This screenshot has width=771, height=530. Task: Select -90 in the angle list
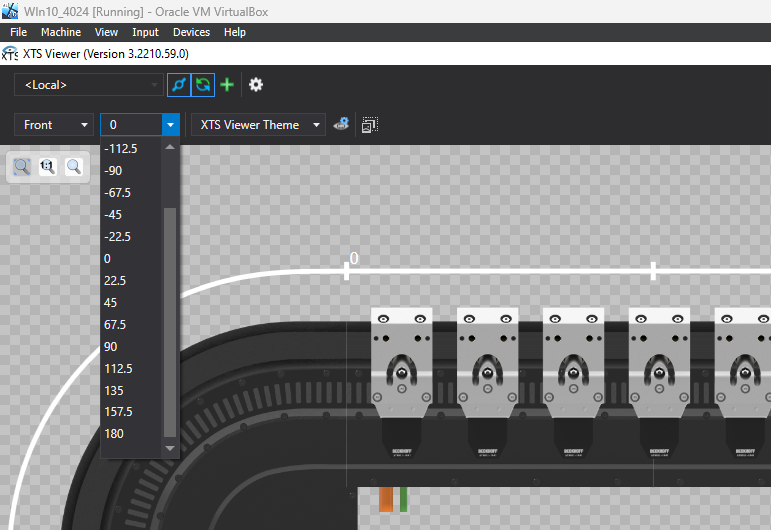click(x=131, y=171)
